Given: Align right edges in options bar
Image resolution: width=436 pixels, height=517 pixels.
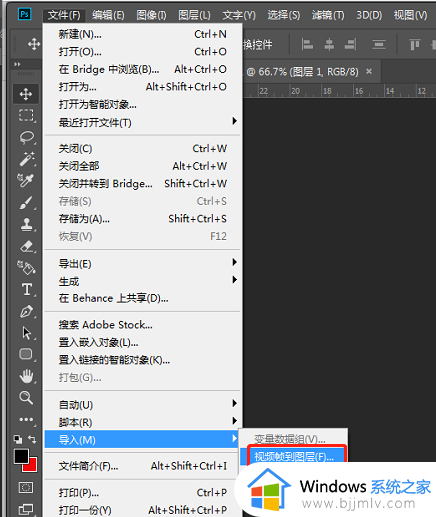Looking at the screenshot, I should 351,44.
